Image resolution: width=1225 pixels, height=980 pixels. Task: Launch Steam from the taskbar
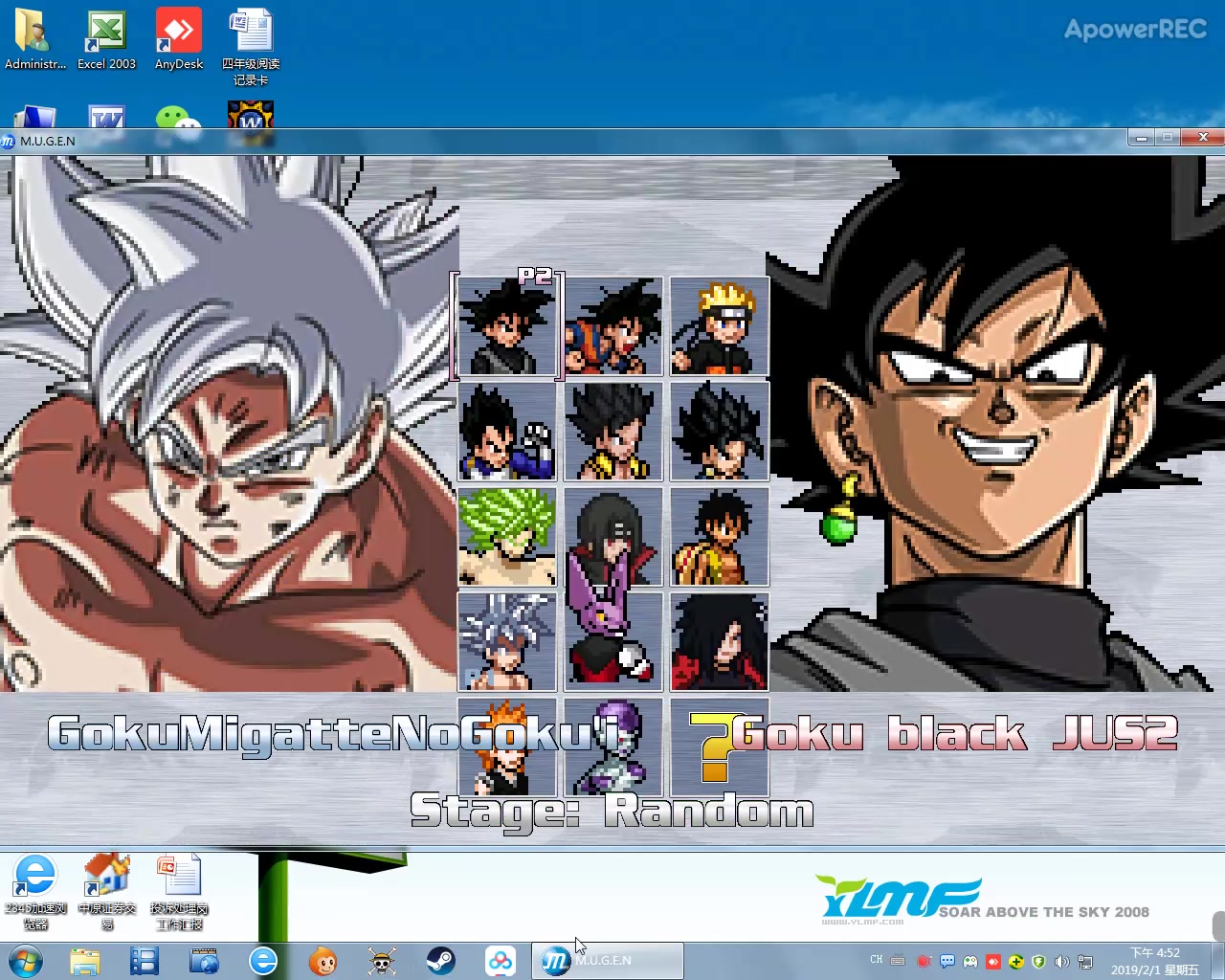(441, 961)
